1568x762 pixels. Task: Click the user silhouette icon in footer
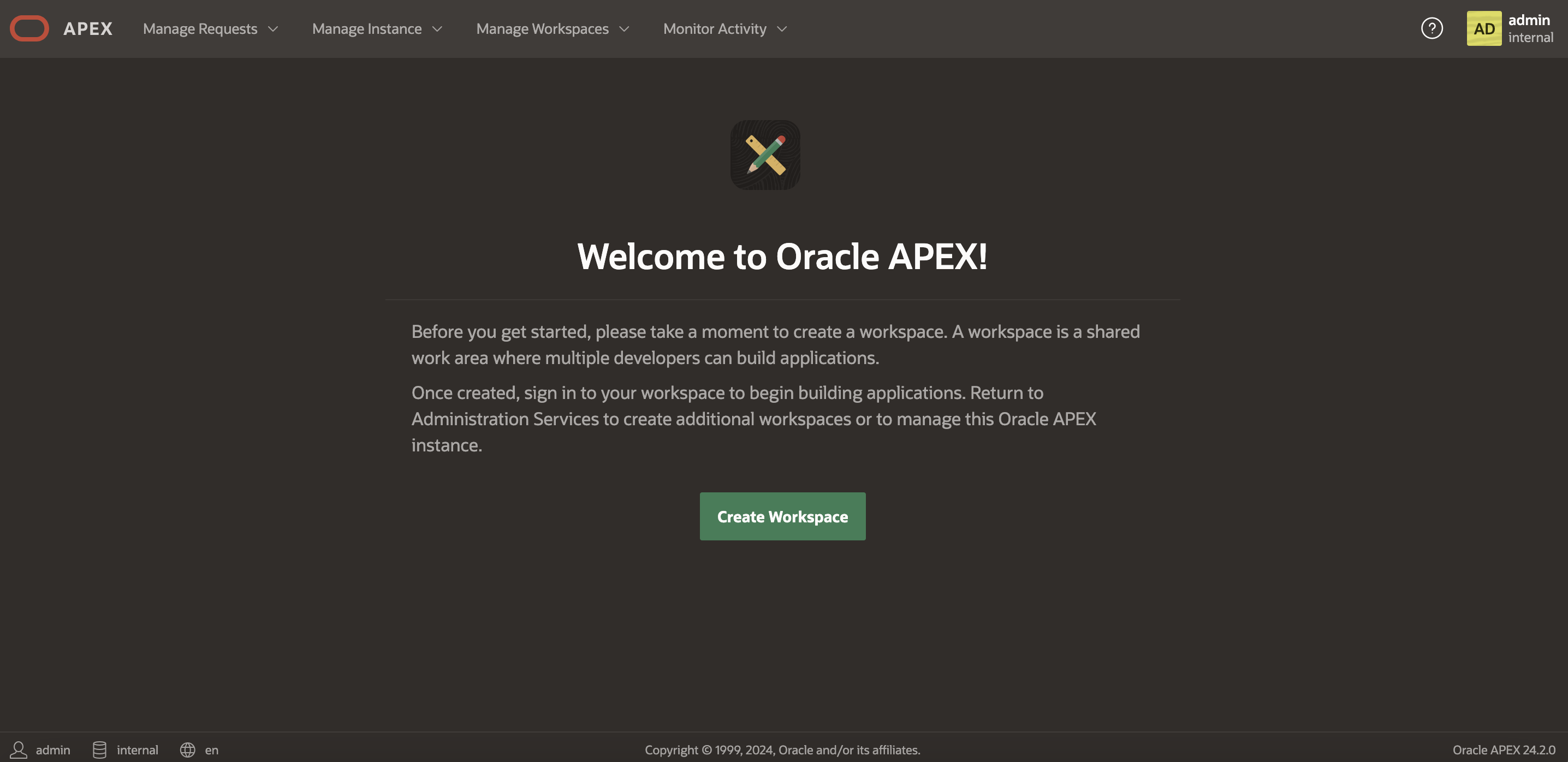point(19,749)
